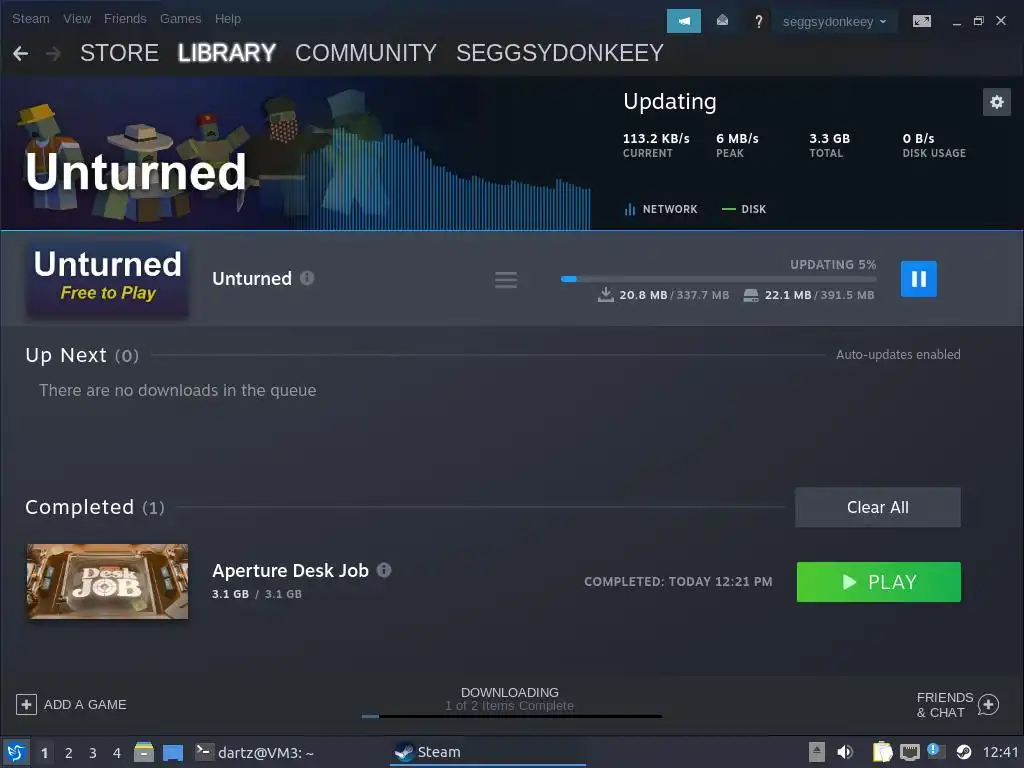
Task: Play Aperture Desk Job
Action: coord(878,582)
